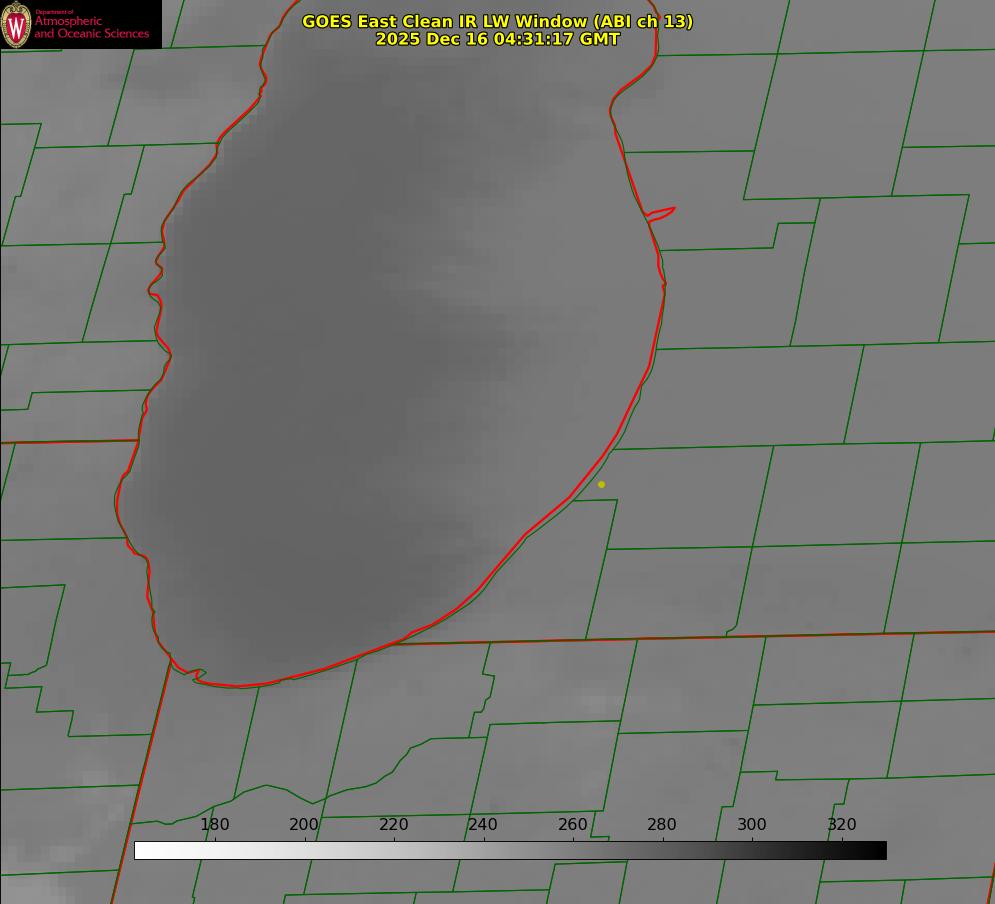Click the 200 colorbar label
Viewport: 995px width, 904px height.
pos(304,824)
